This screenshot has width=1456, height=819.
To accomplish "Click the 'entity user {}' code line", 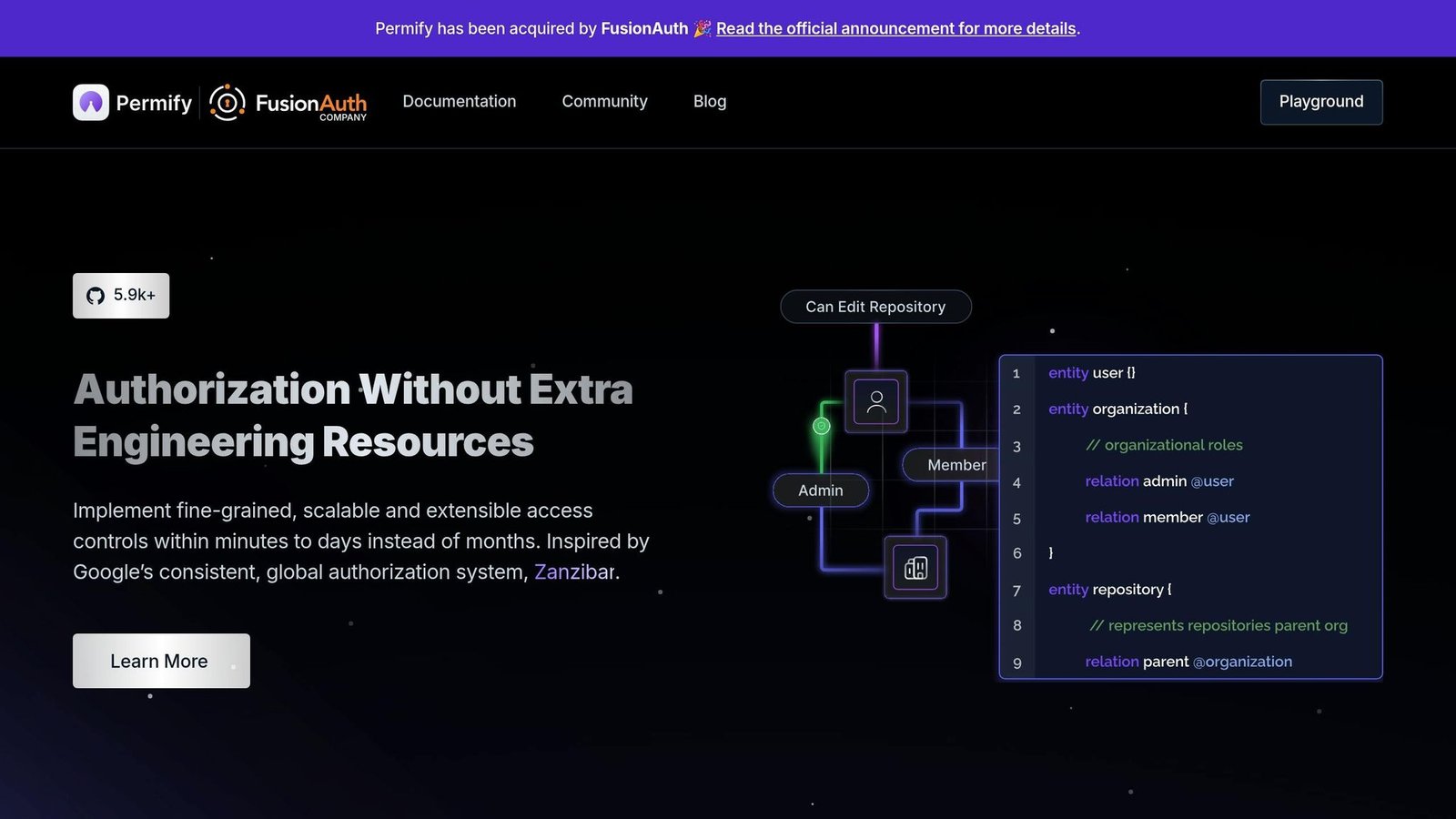I will [x=1092, y=373].
